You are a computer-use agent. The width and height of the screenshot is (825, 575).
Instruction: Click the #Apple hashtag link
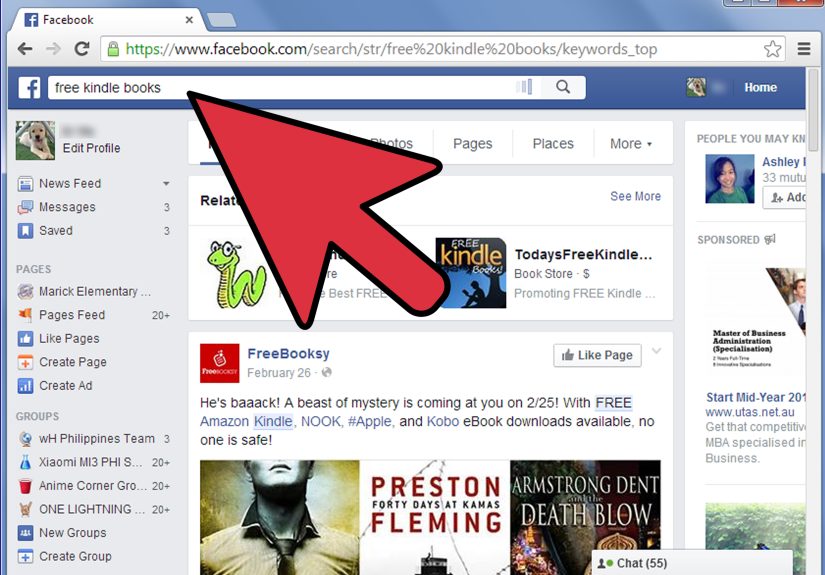tap(370, 421)
